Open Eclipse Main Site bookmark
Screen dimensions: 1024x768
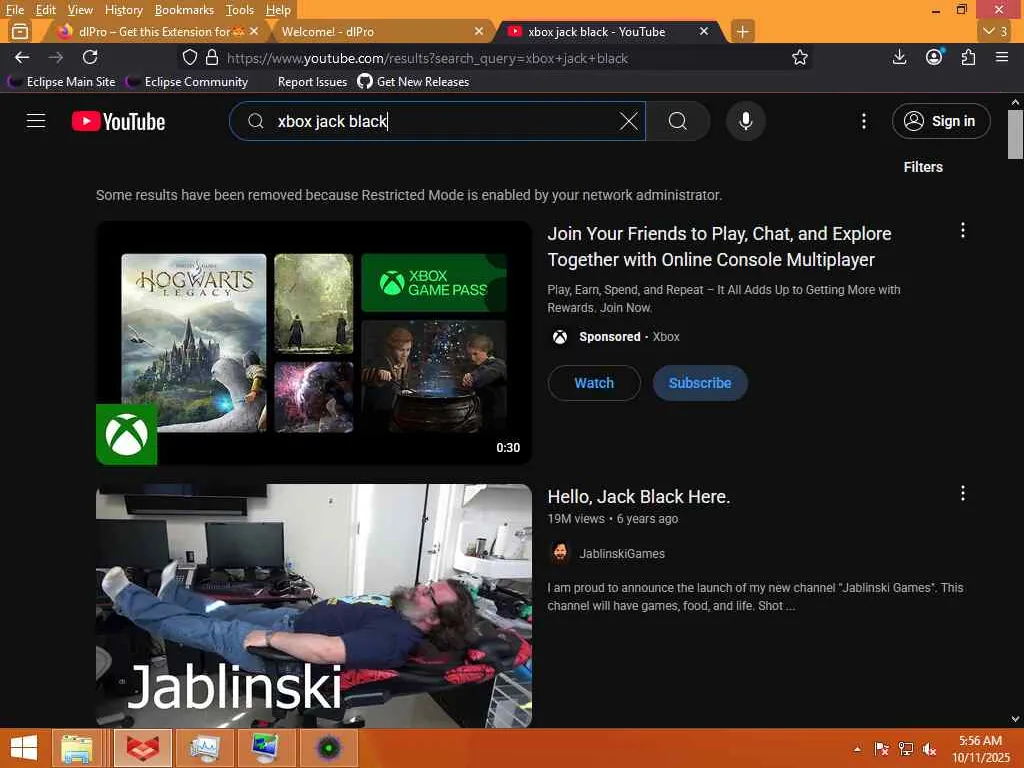61,82
